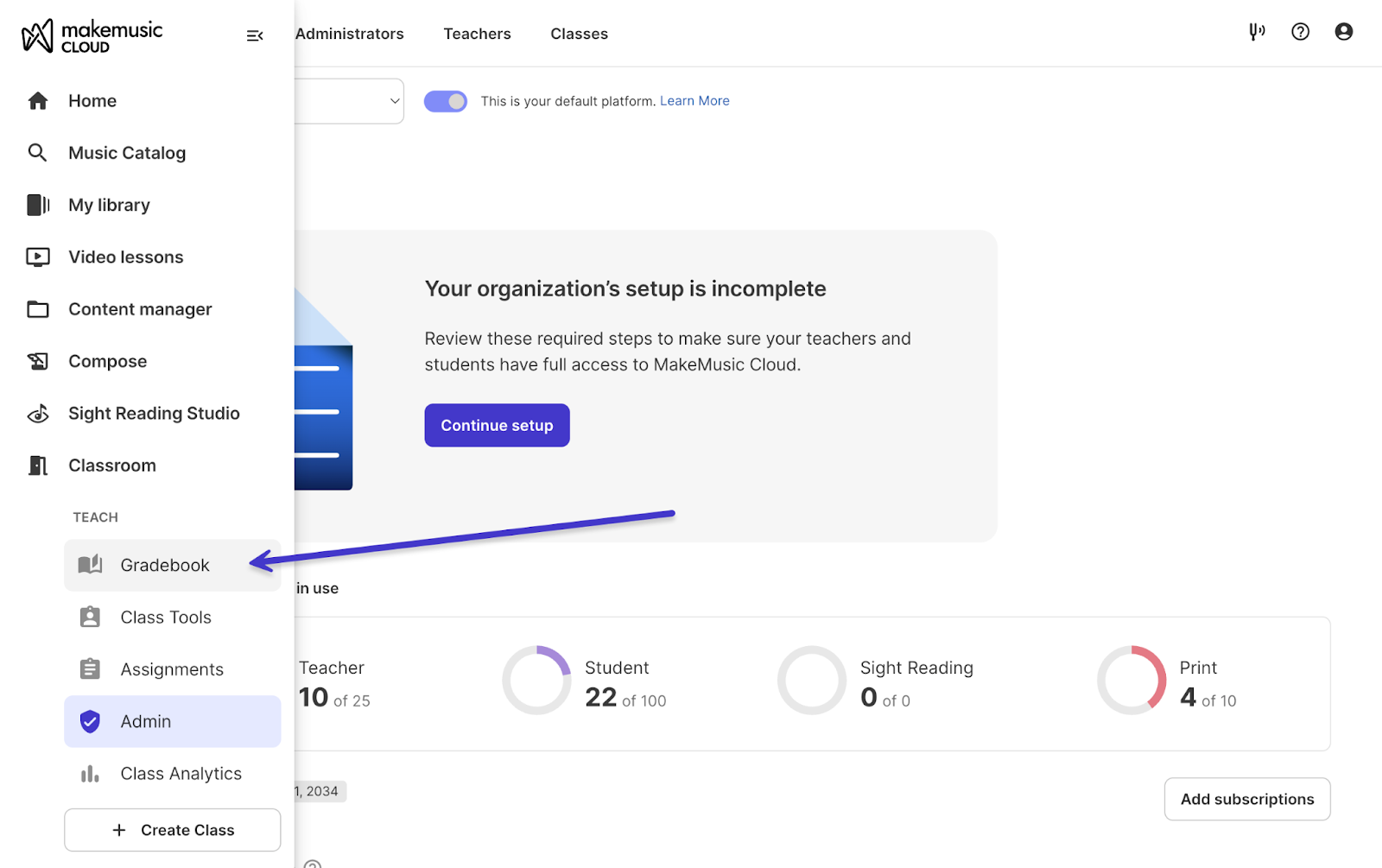Open Gradebook under Teach
Viewport: 1382px width, 868px height.
pos(165,565)
